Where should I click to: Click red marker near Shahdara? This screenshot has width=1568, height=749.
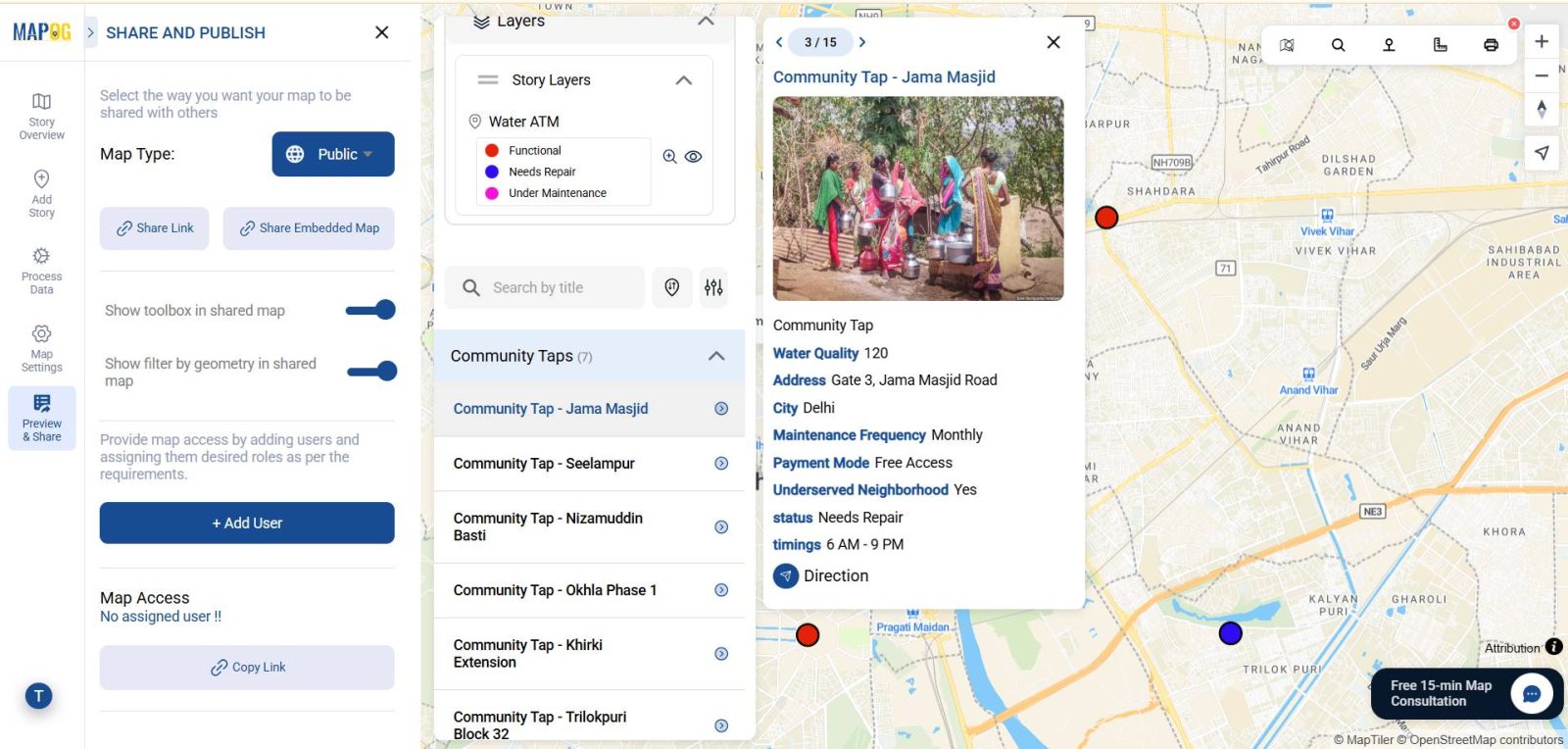click(1106, 218)
